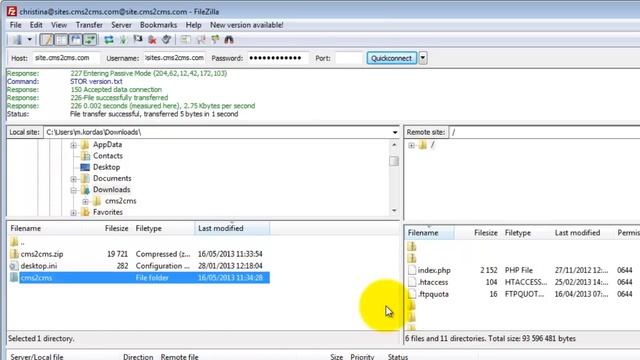Viewport: 640px width, 360px height.
Task: Open the Edit menu
Action: [36, 25]
